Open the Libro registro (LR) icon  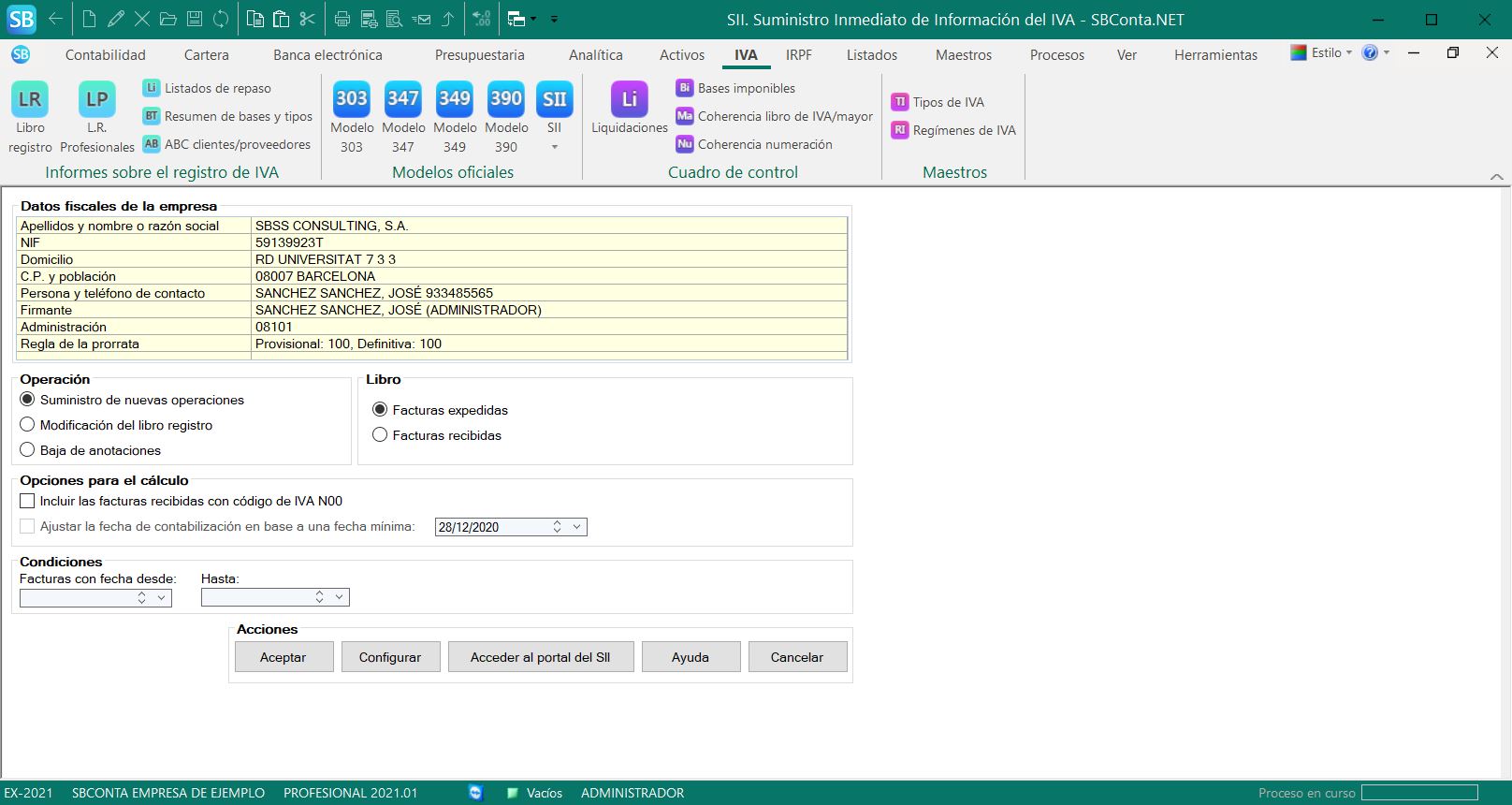point(30,100)
